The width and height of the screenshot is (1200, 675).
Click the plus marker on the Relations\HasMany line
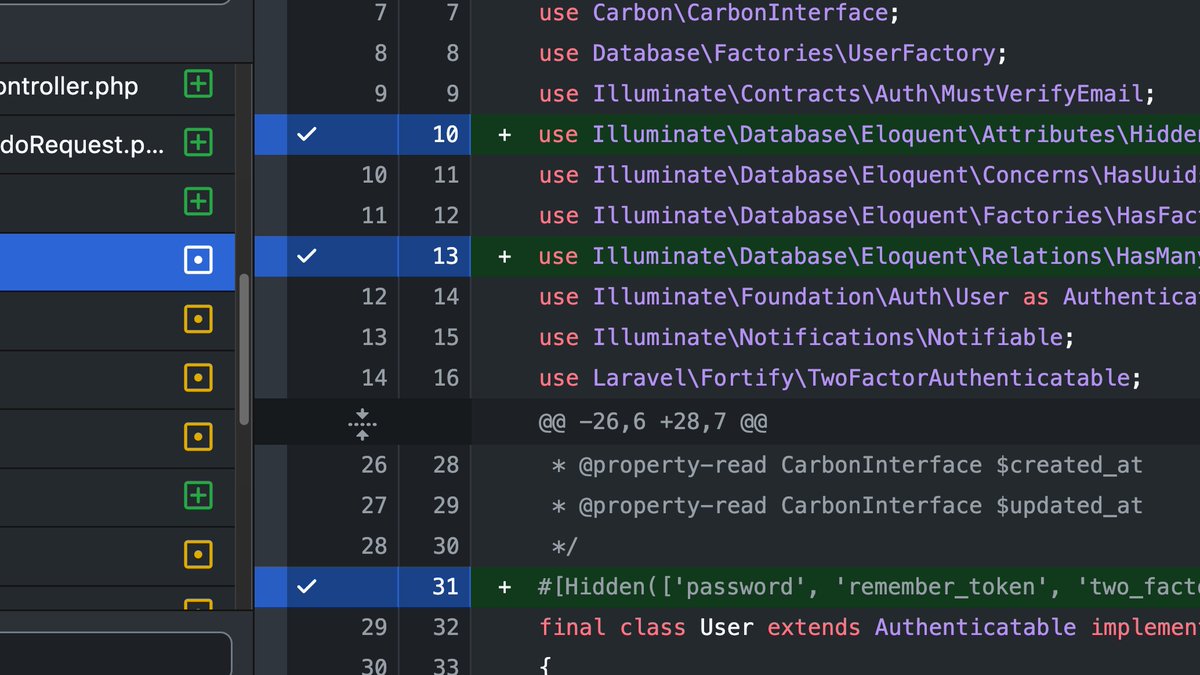click(x=505, y=256)
